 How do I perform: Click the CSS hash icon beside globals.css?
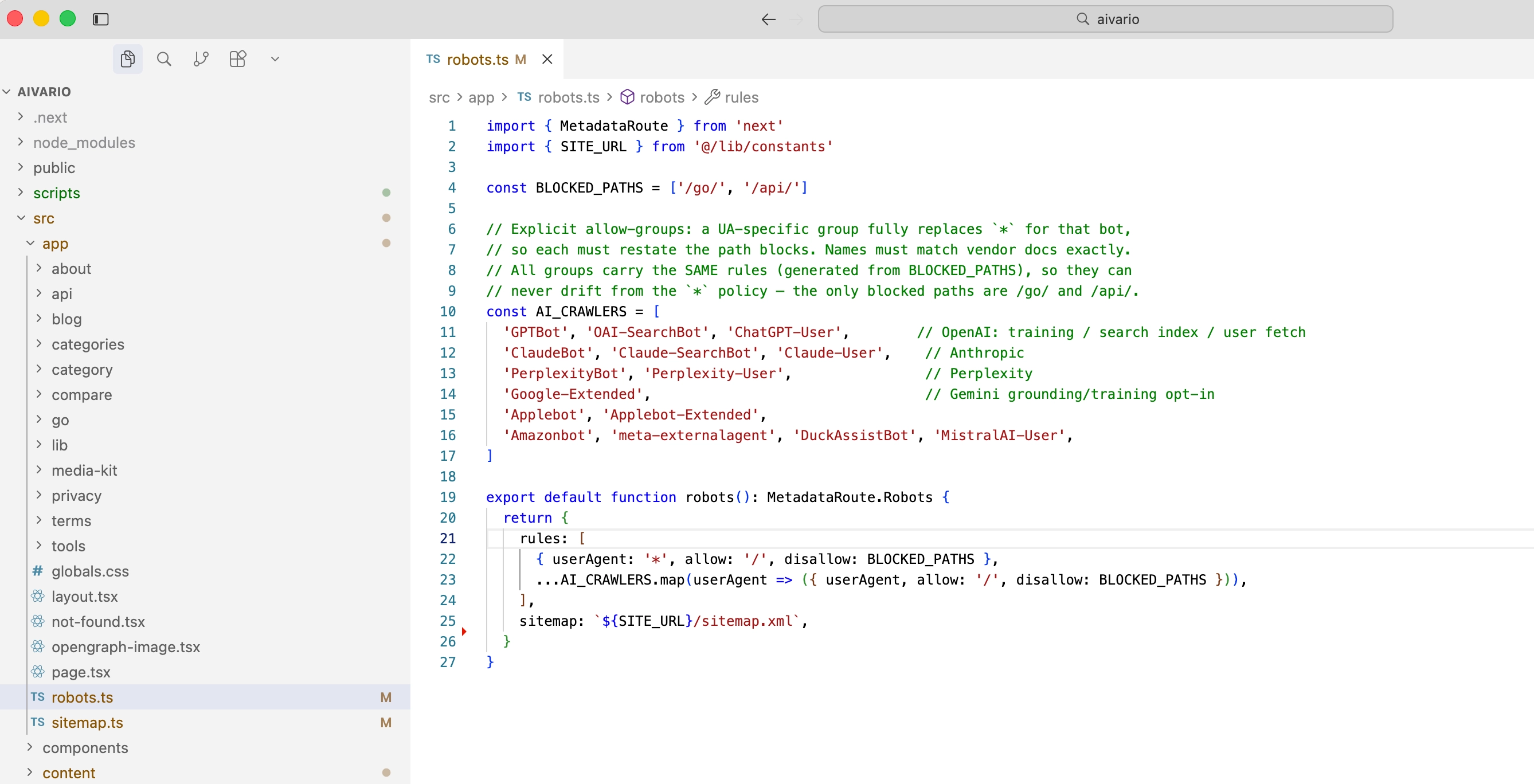pos(37,571)
